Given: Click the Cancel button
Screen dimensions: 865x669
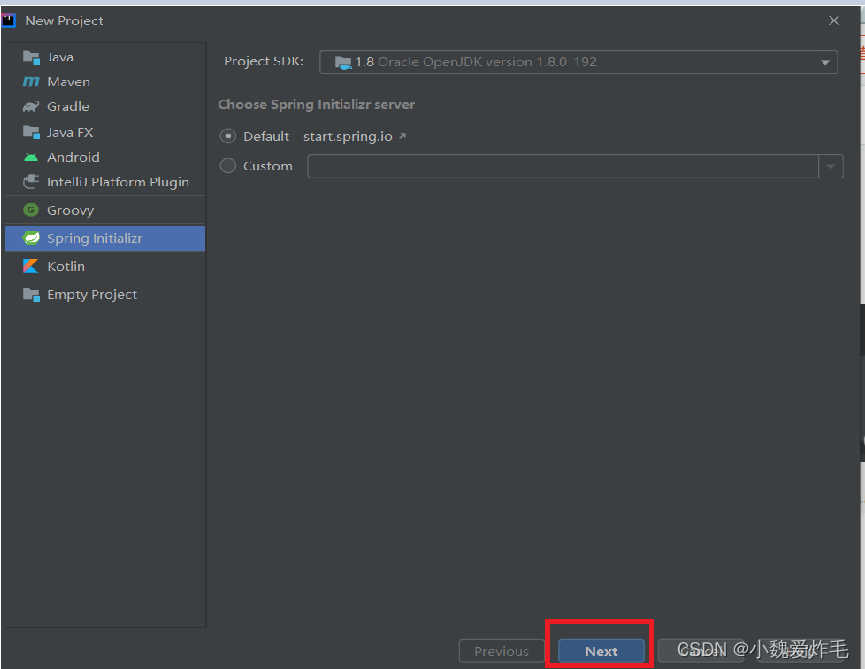Looking at the screenshot, I should click(x=701, y=651).
